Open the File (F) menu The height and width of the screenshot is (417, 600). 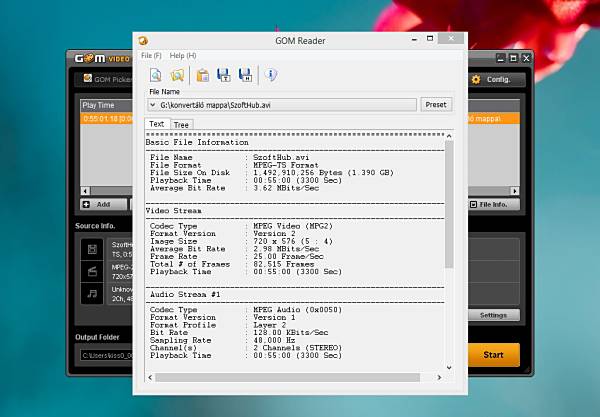(x=151, y=56)
